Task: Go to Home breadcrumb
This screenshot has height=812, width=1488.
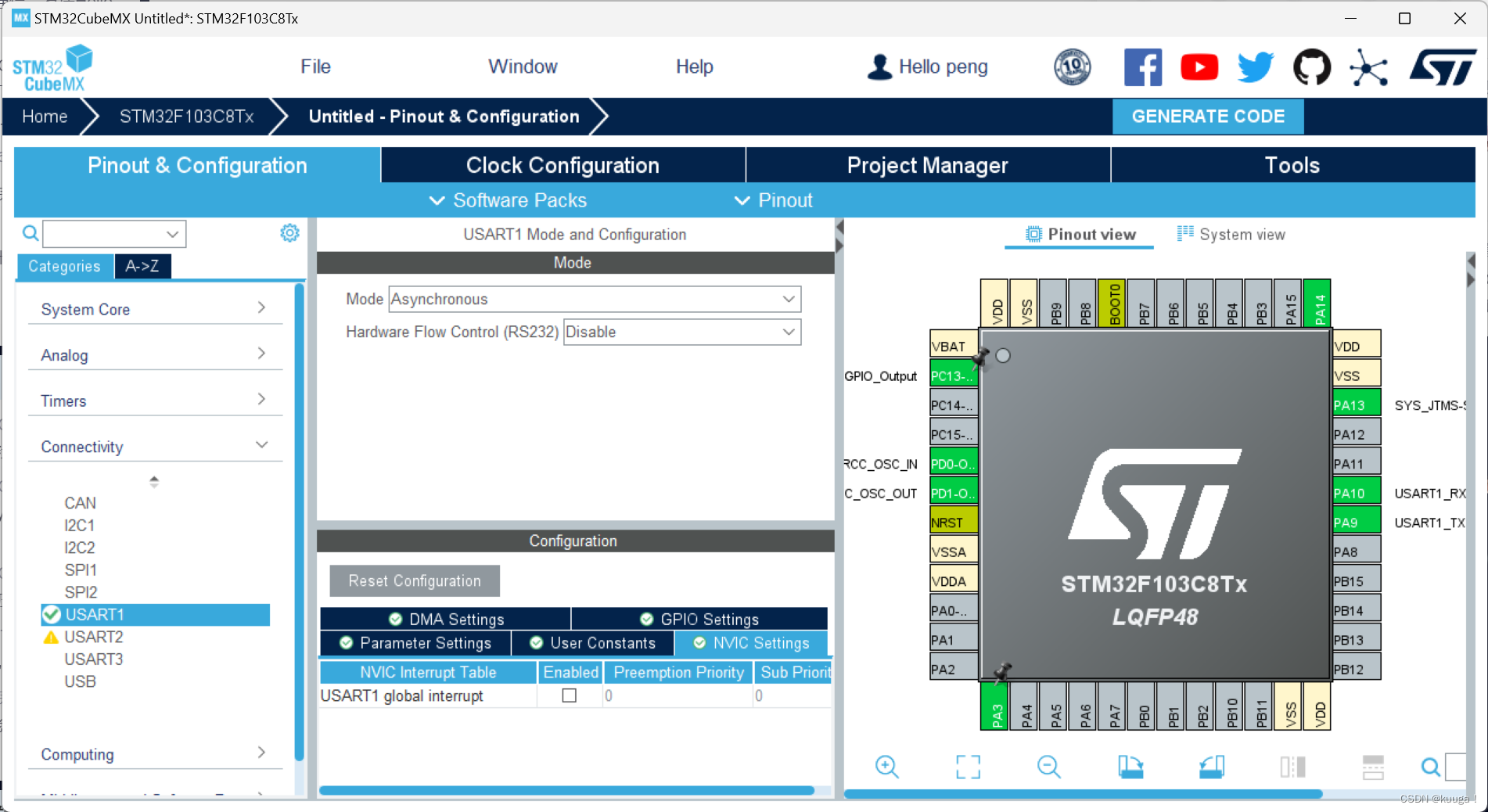Action: point(45,117)
